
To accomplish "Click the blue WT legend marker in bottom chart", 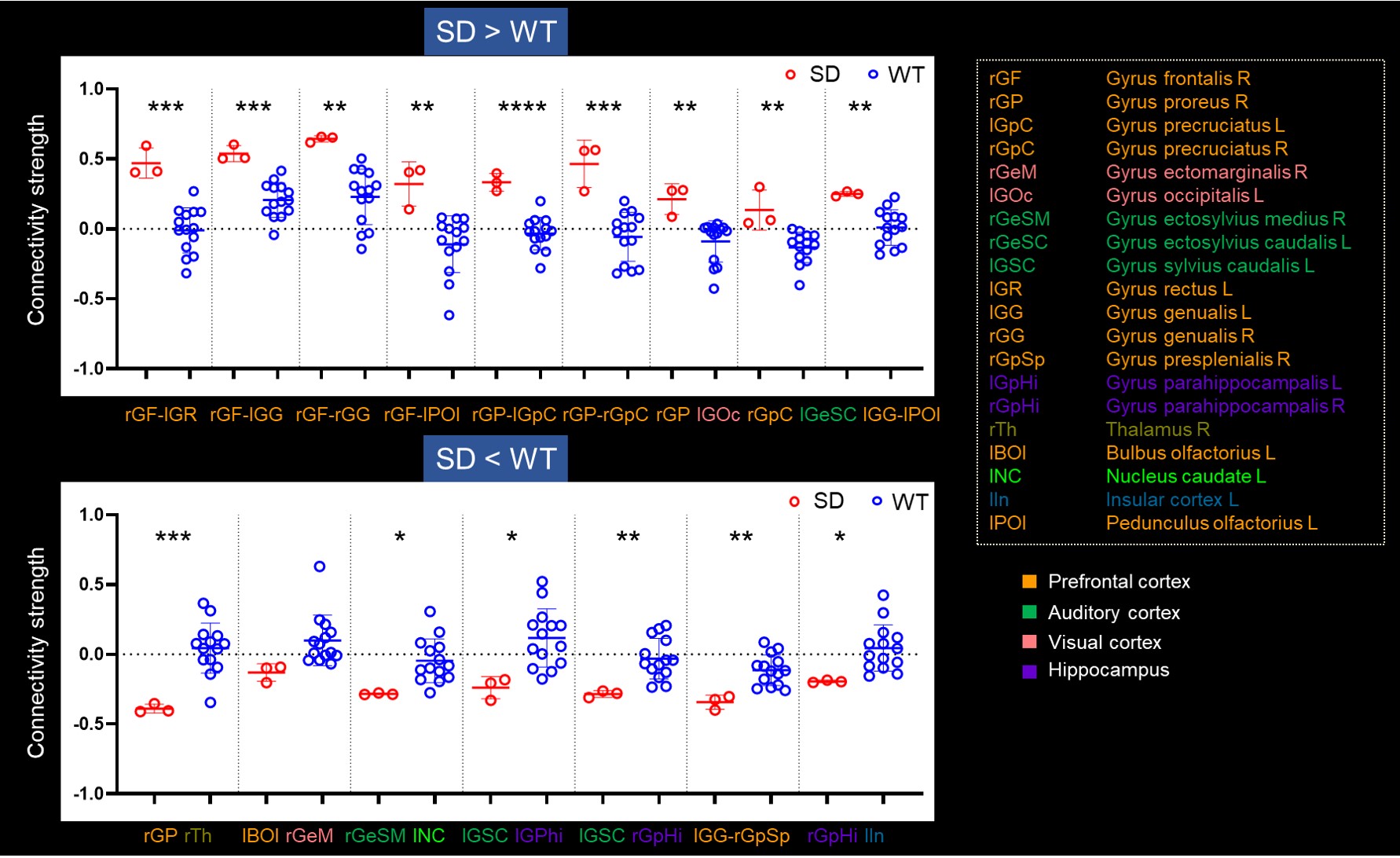I will [877, 501].
